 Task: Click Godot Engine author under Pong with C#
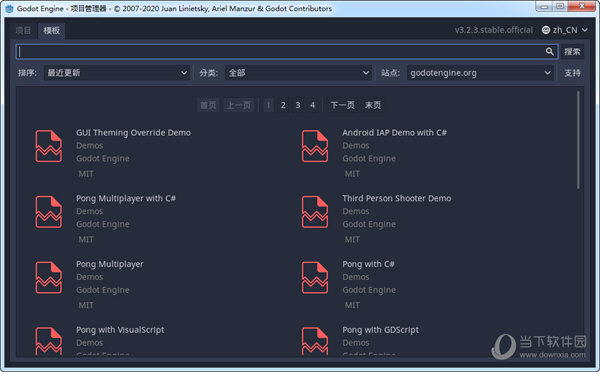tap(369, 290)
